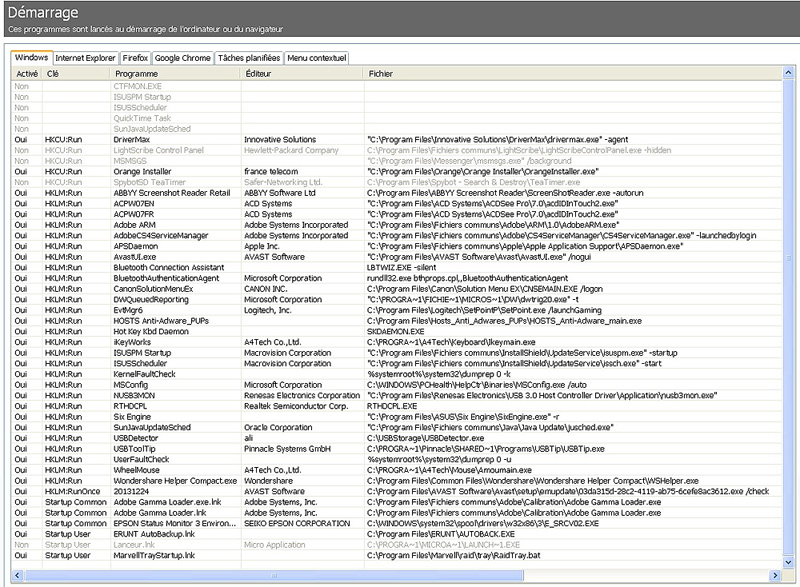
Task: Select the 20131224 RunOnce entry
Action: (x=397, y=492)
